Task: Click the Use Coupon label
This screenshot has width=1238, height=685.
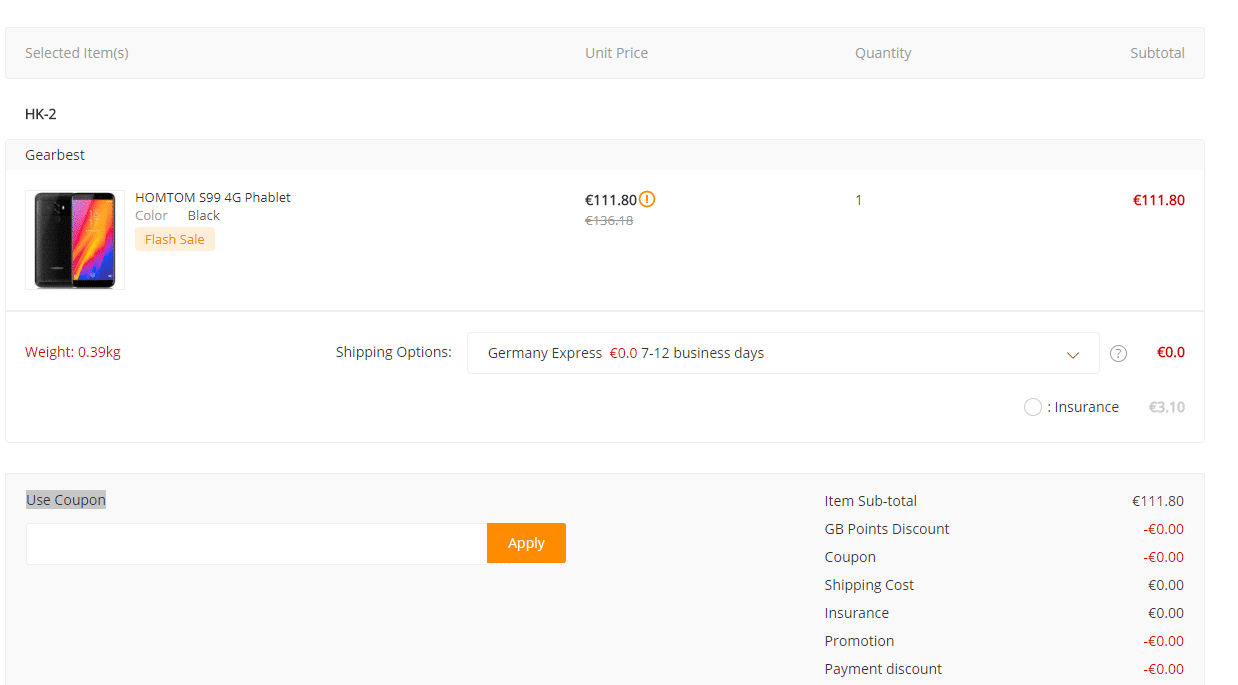Action: pos(66,500)
